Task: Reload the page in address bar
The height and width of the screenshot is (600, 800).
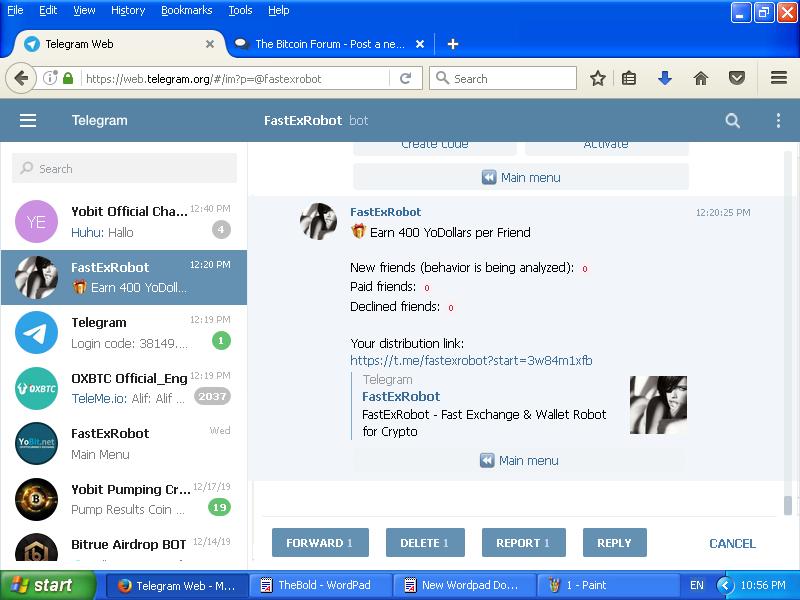Action: [x=406, y=79]
